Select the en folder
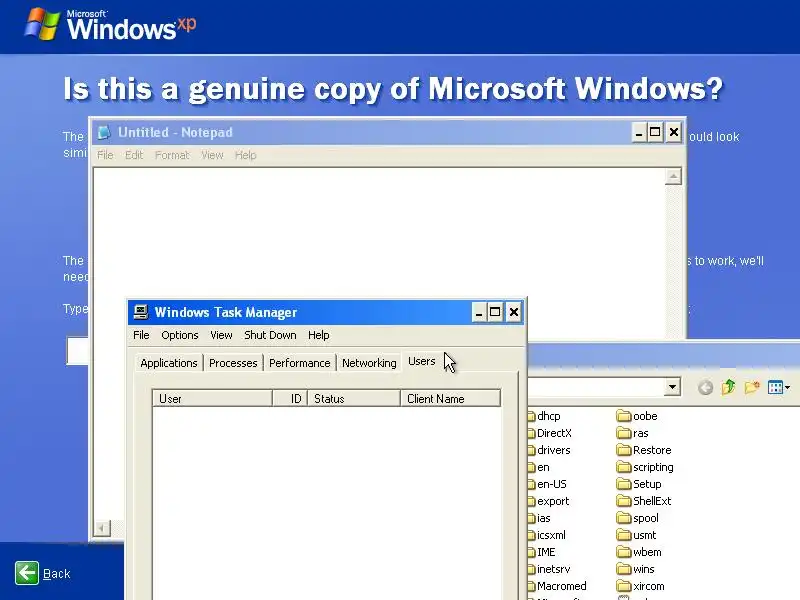800x600 pixels. click(539, 467)
